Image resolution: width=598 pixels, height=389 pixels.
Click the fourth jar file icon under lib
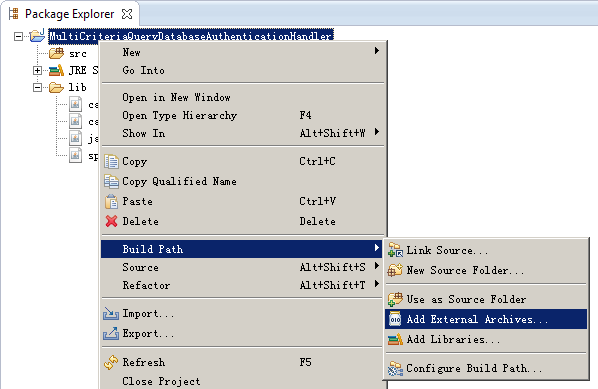click(75, 155)
